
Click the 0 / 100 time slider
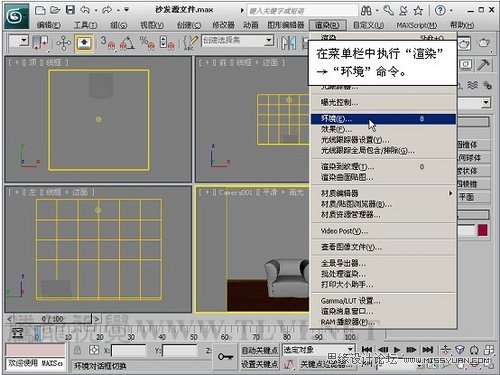pos(53,319)
